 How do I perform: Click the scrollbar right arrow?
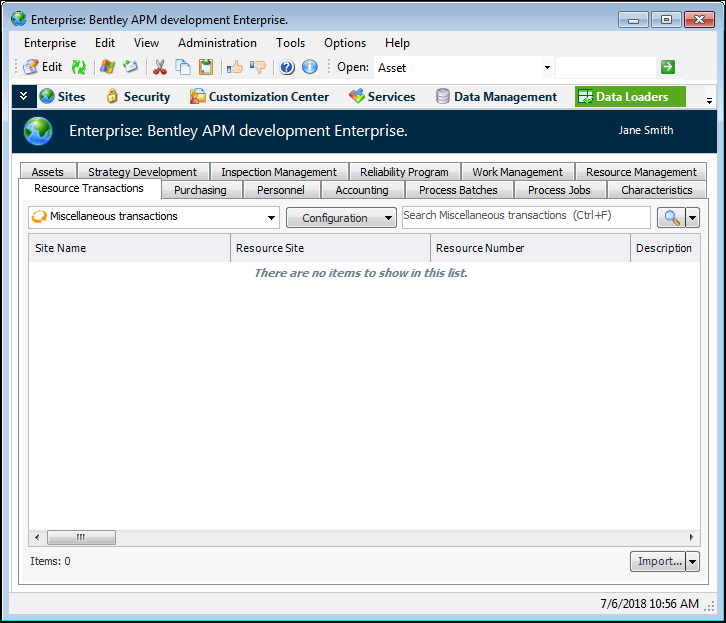(x=692, y=537)
